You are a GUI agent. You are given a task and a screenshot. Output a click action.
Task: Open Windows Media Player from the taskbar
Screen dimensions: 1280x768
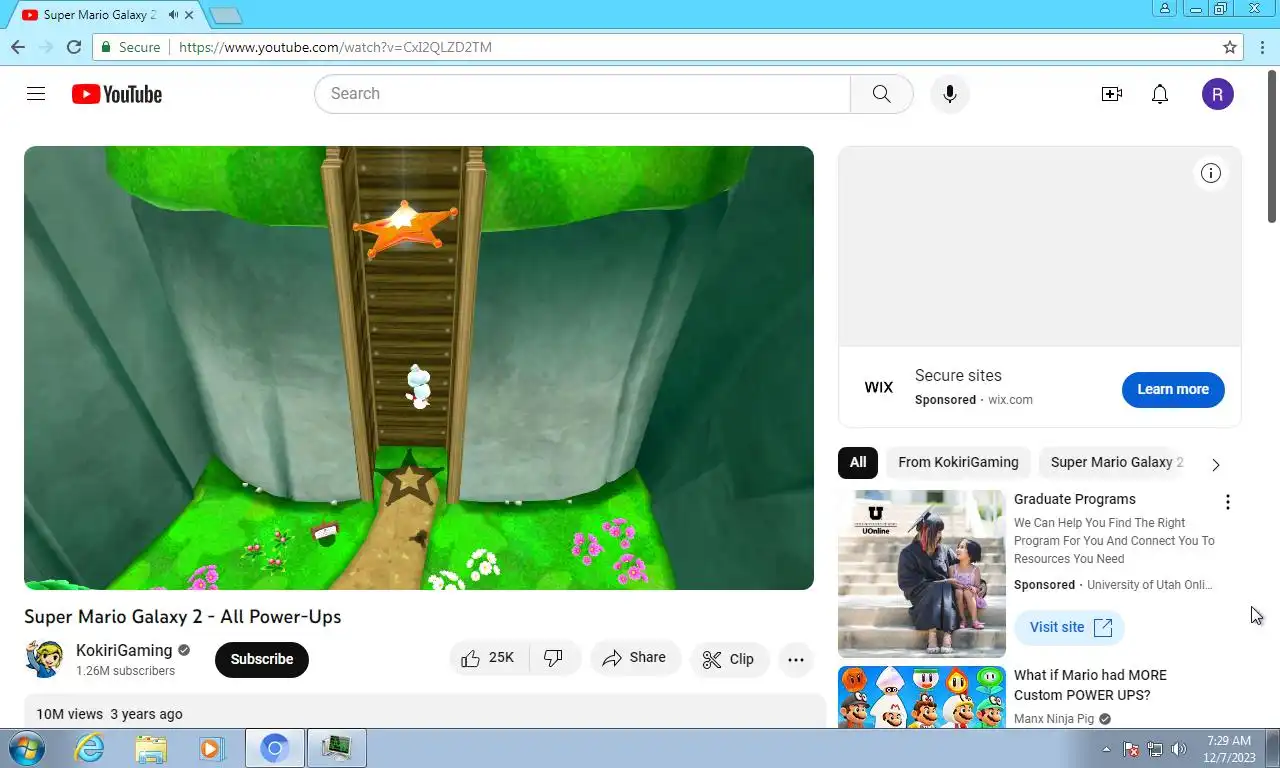(211, 748)
